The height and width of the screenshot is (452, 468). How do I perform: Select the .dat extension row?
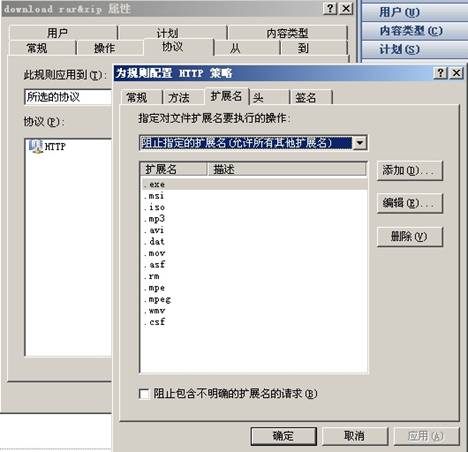(x=255, y=241)
